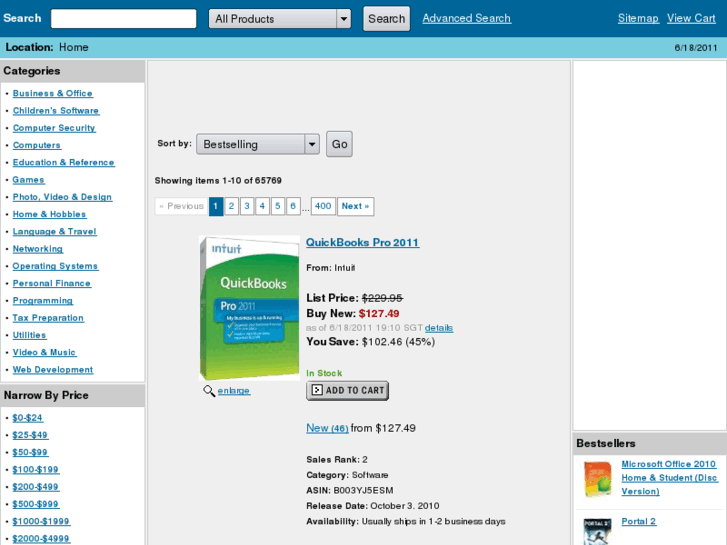This screenshot has width=727, height=545.
Task: Click the QuickBooks Pro 2011 box image
Action: pos(249,308)
